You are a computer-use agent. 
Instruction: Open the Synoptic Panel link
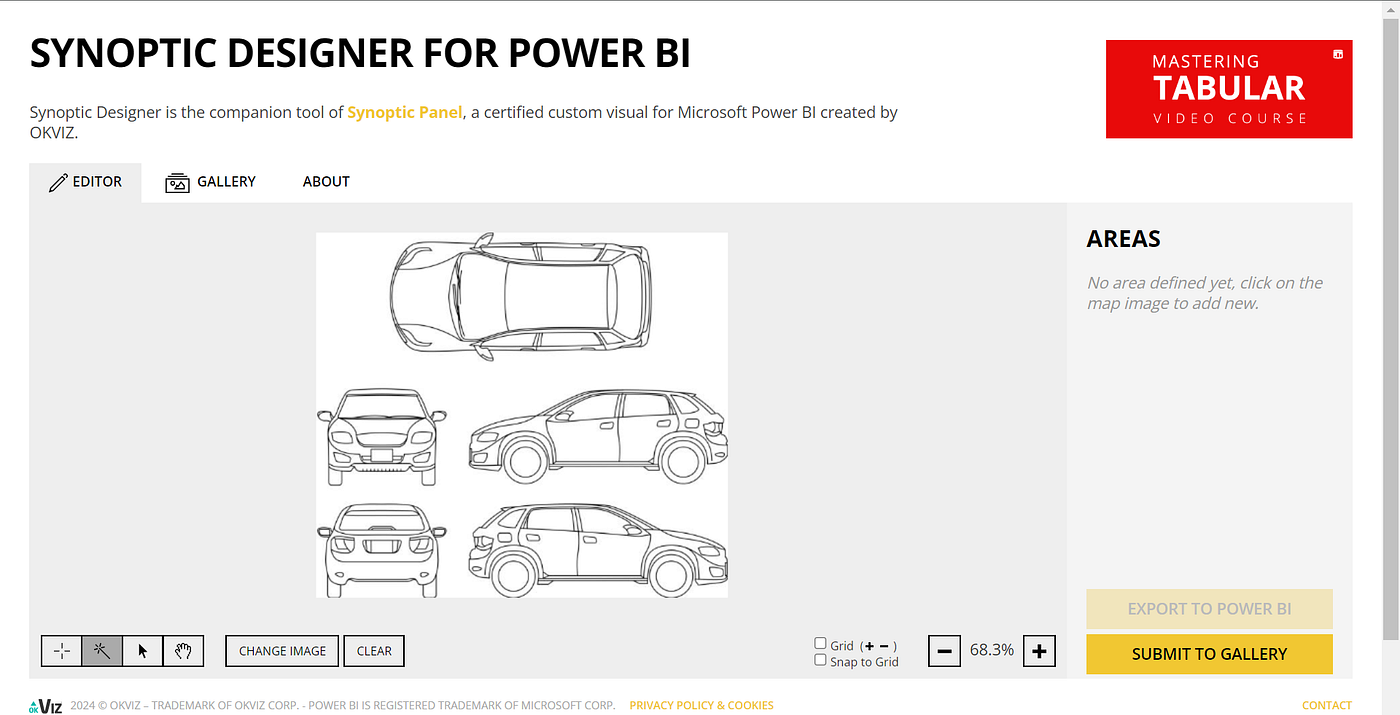(405, 112)
